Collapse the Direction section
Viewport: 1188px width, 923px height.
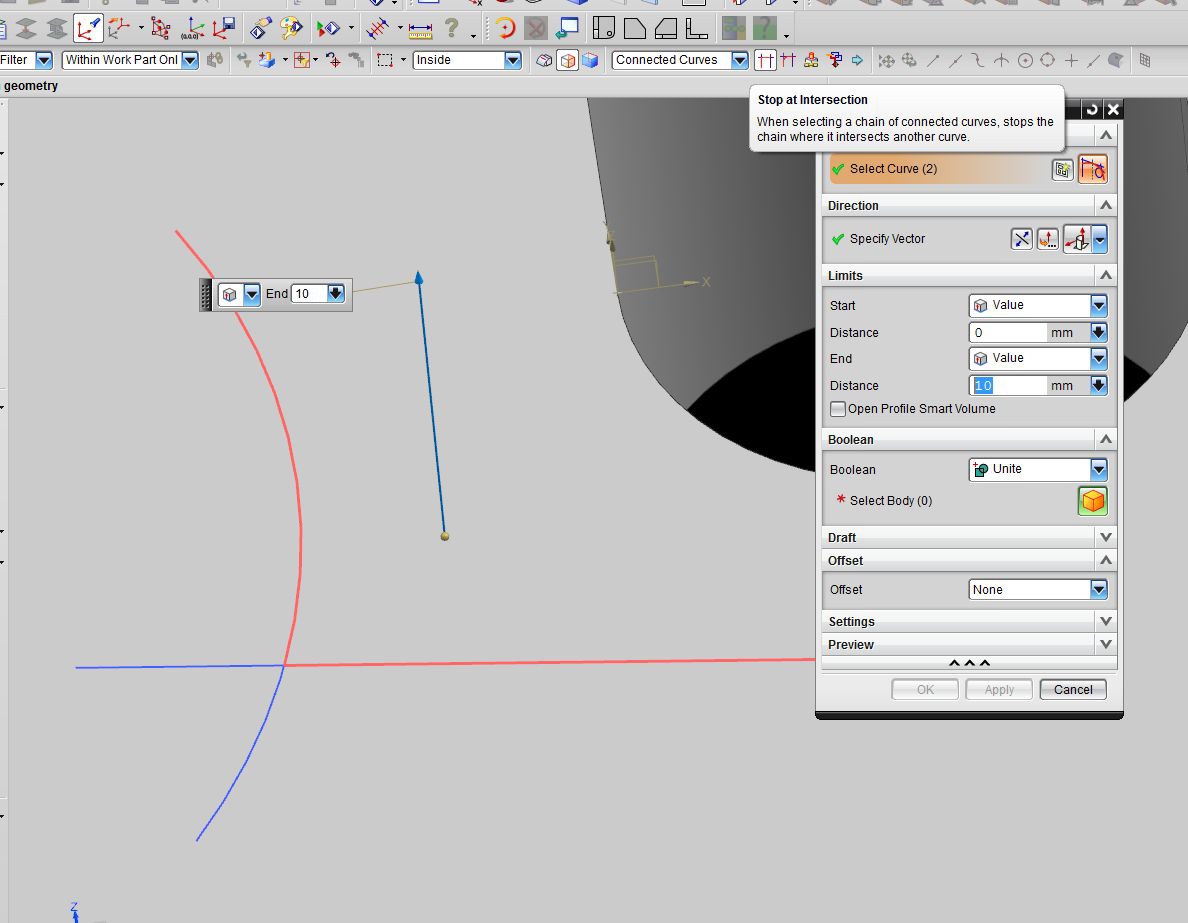tap(1105, 205)
